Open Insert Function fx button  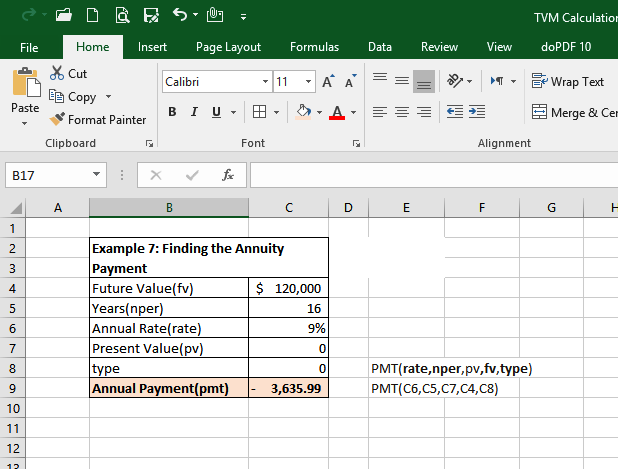click(x=228, y=175)
